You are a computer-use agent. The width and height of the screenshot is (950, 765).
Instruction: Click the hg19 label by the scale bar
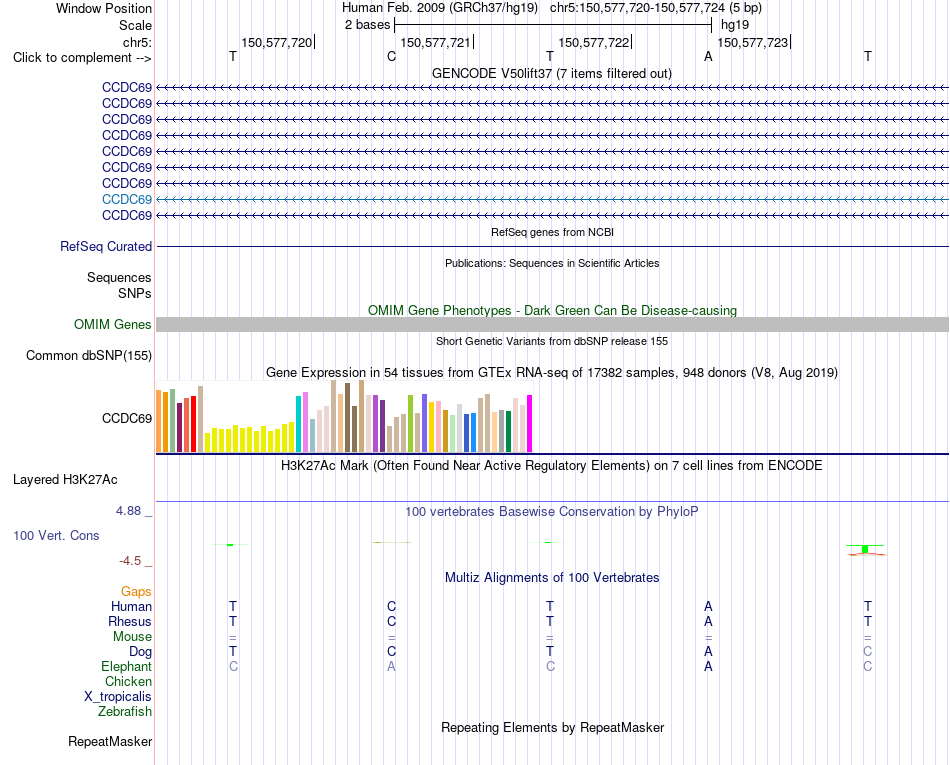(735, 25)
